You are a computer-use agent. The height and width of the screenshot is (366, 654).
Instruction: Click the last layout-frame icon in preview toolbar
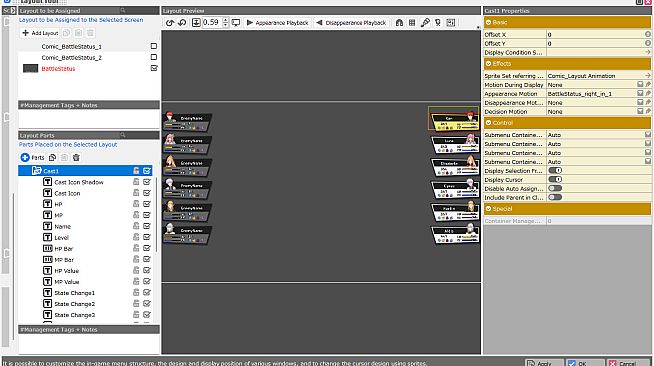pos(451,23)
